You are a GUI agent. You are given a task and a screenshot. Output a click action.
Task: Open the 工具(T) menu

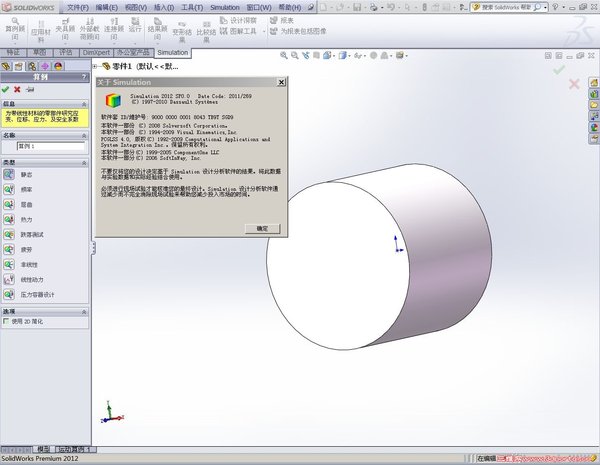click(192, 7)
